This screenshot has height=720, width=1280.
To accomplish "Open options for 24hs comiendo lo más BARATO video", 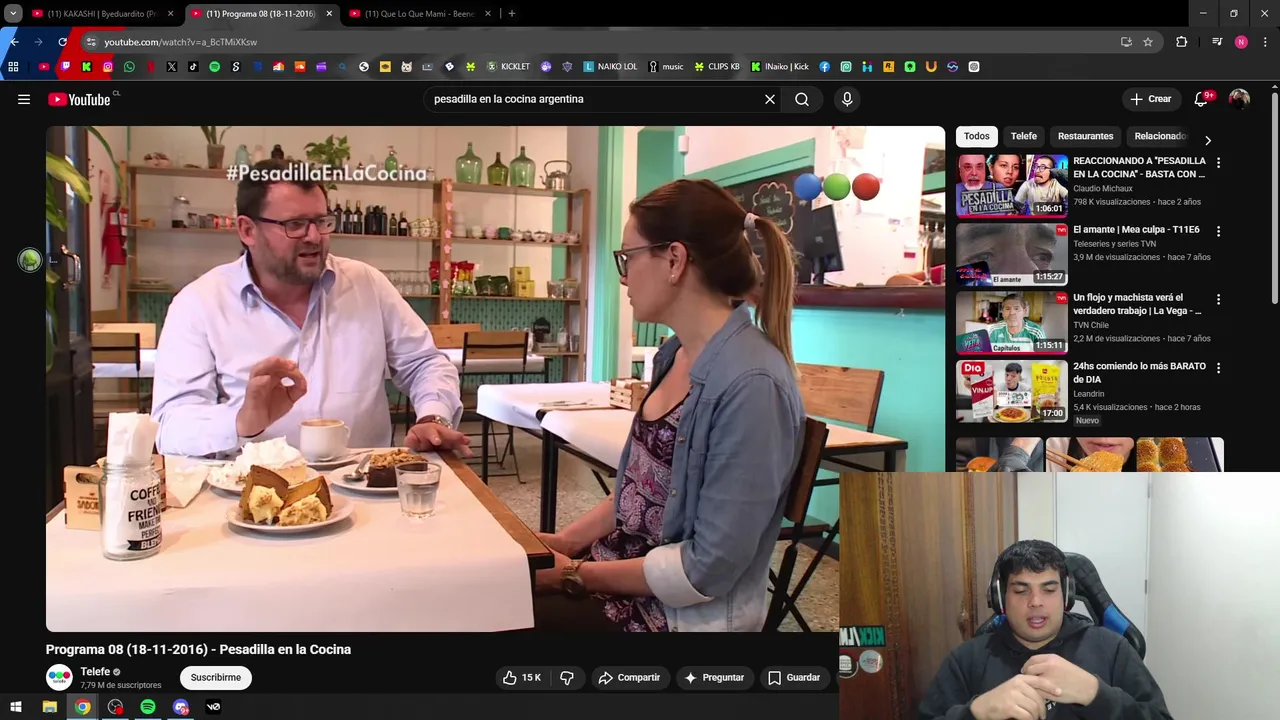I will (x=1218, y=368).
